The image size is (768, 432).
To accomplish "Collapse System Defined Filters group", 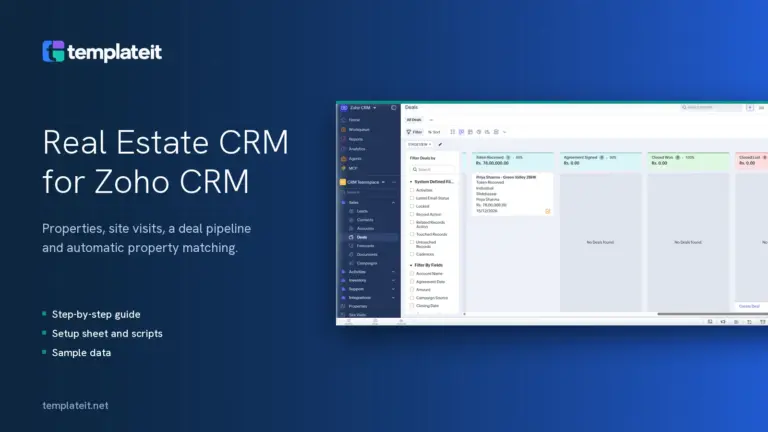I will 411,182.
